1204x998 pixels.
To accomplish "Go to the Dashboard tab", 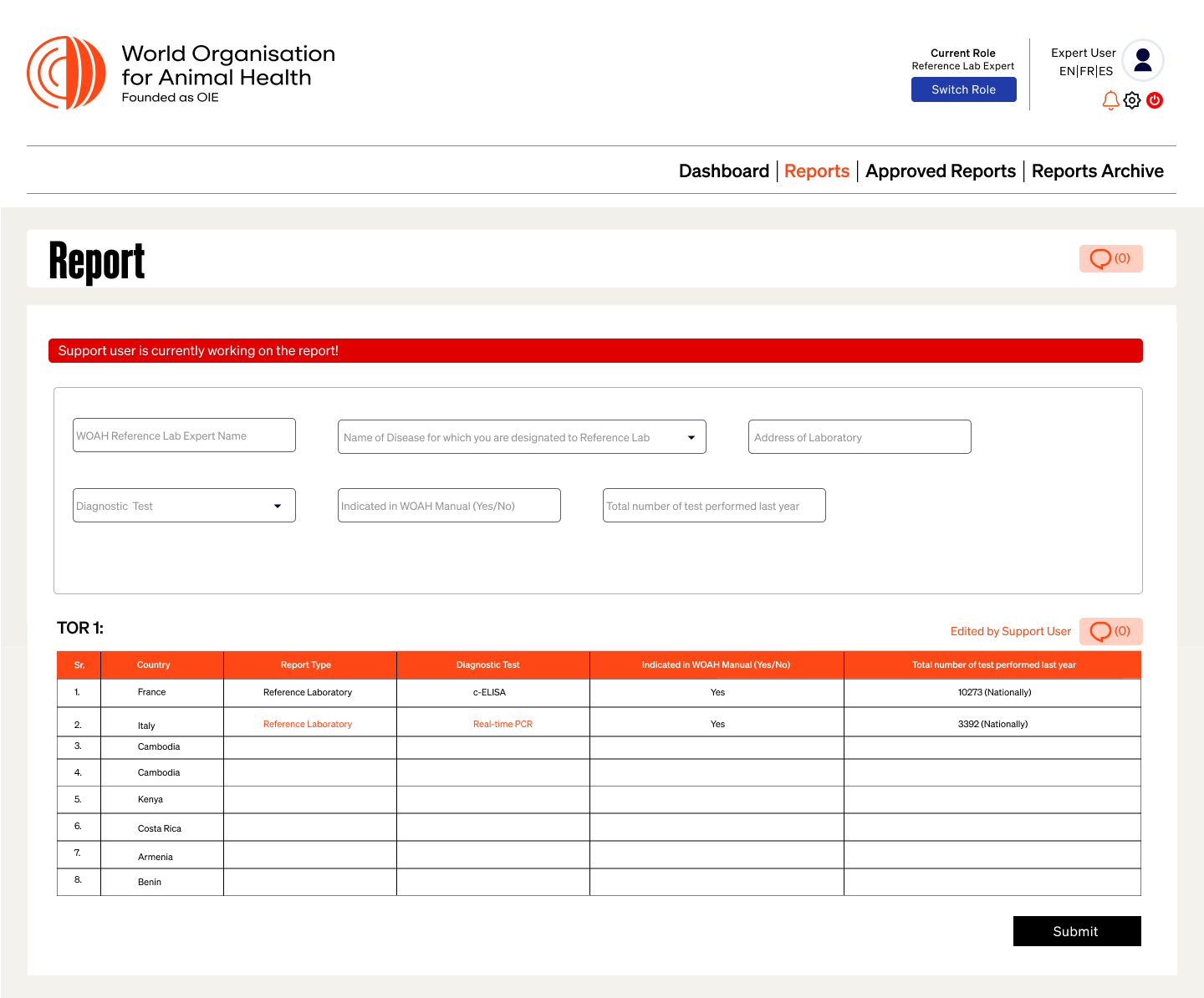I will coord(723,171).
